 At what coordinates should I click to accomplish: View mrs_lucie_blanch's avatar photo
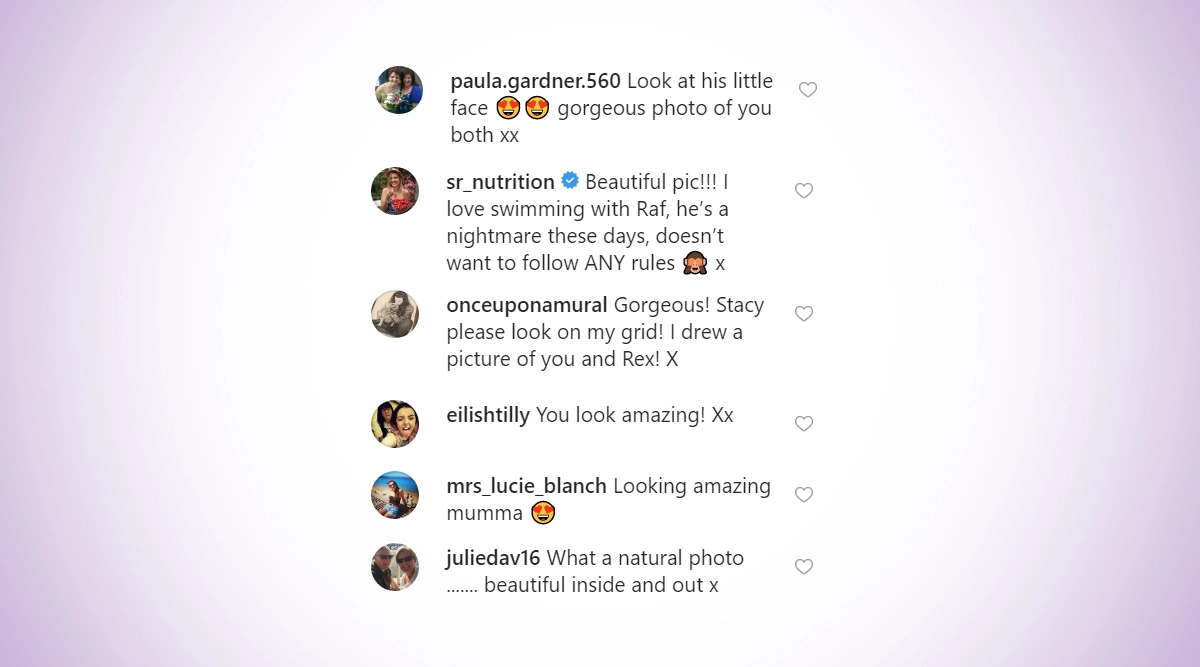pos(395,495)
